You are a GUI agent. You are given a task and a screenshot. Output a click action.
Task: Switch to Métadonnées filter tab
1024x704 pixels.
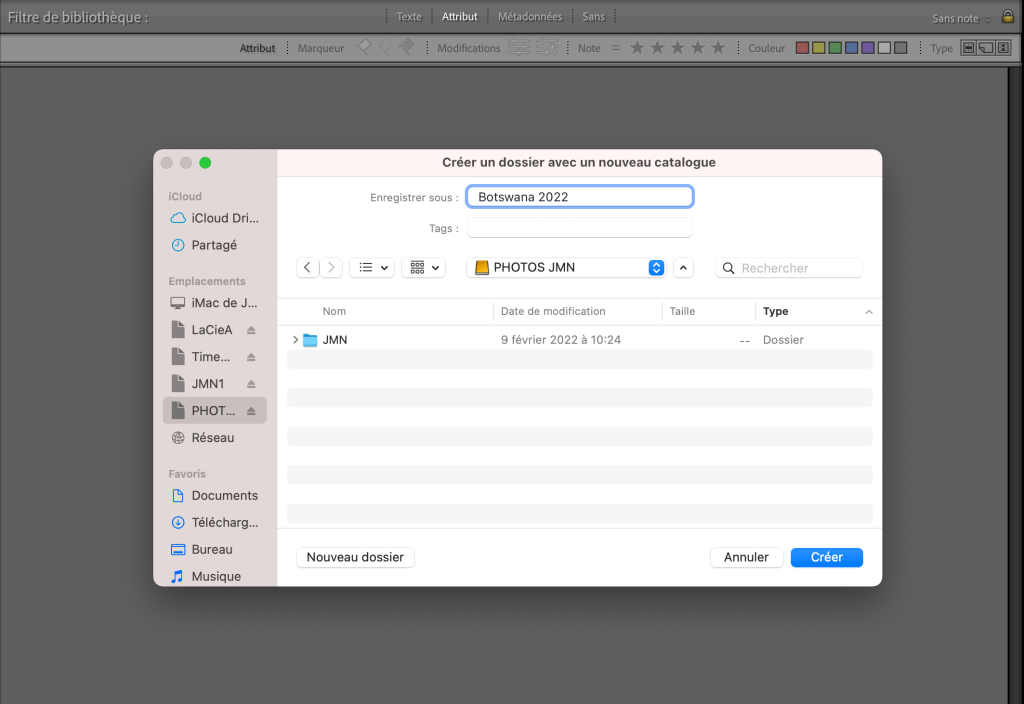(530, 17)
